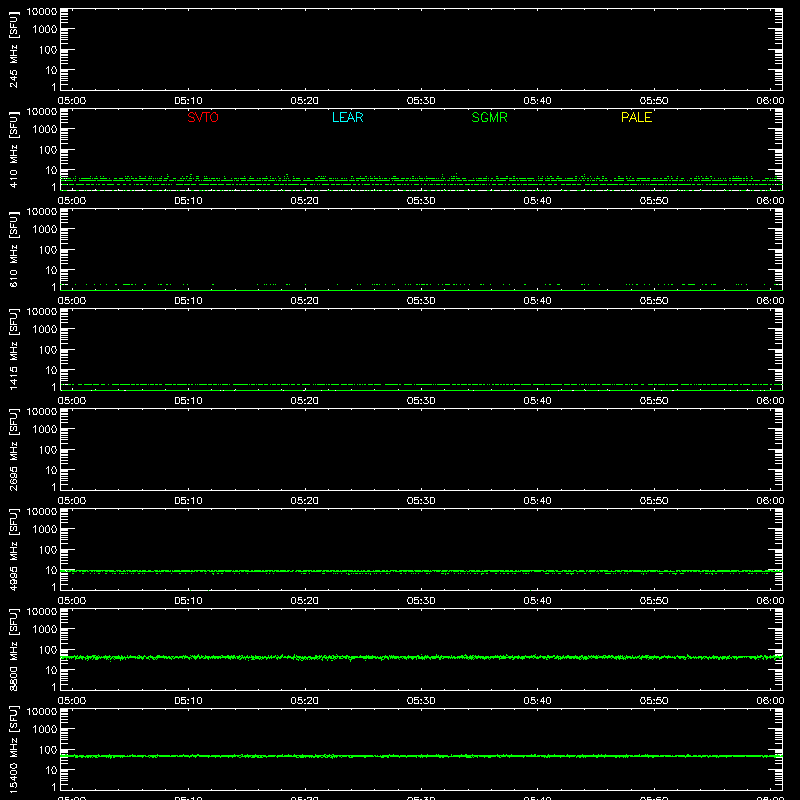This screenshot has width=800, height=800.
Task: Click 05:50 time label below 2695 MHz panel
Action: pos(654,501)
